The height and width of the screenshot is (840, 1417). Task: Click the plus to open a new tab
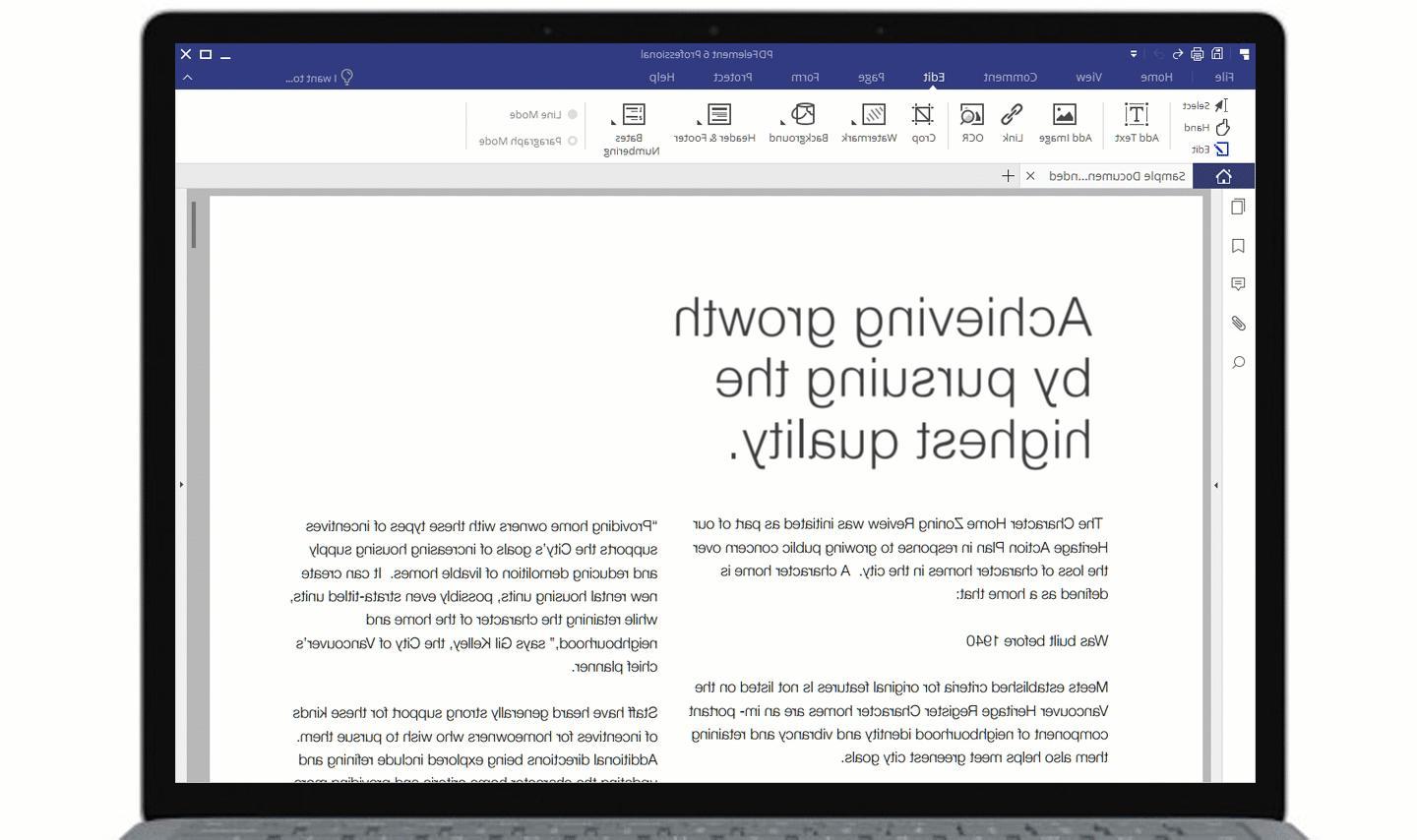click(1008, 176)
